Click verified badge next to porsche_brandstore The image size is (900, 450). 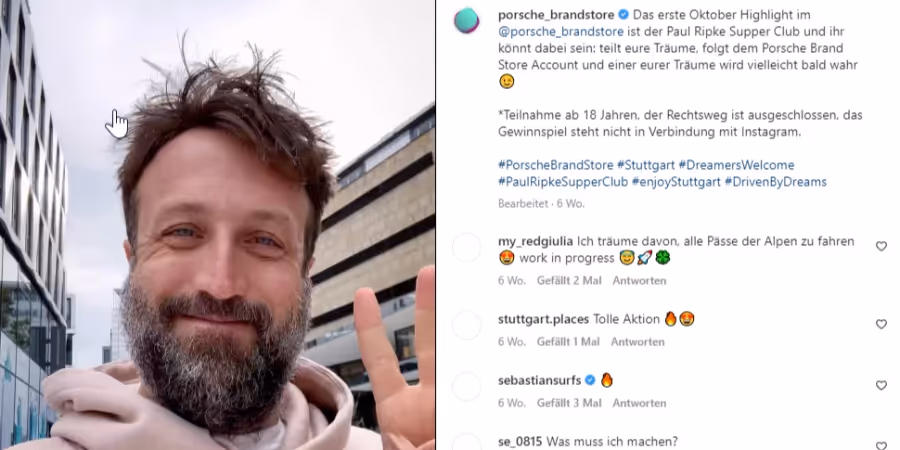623,14
